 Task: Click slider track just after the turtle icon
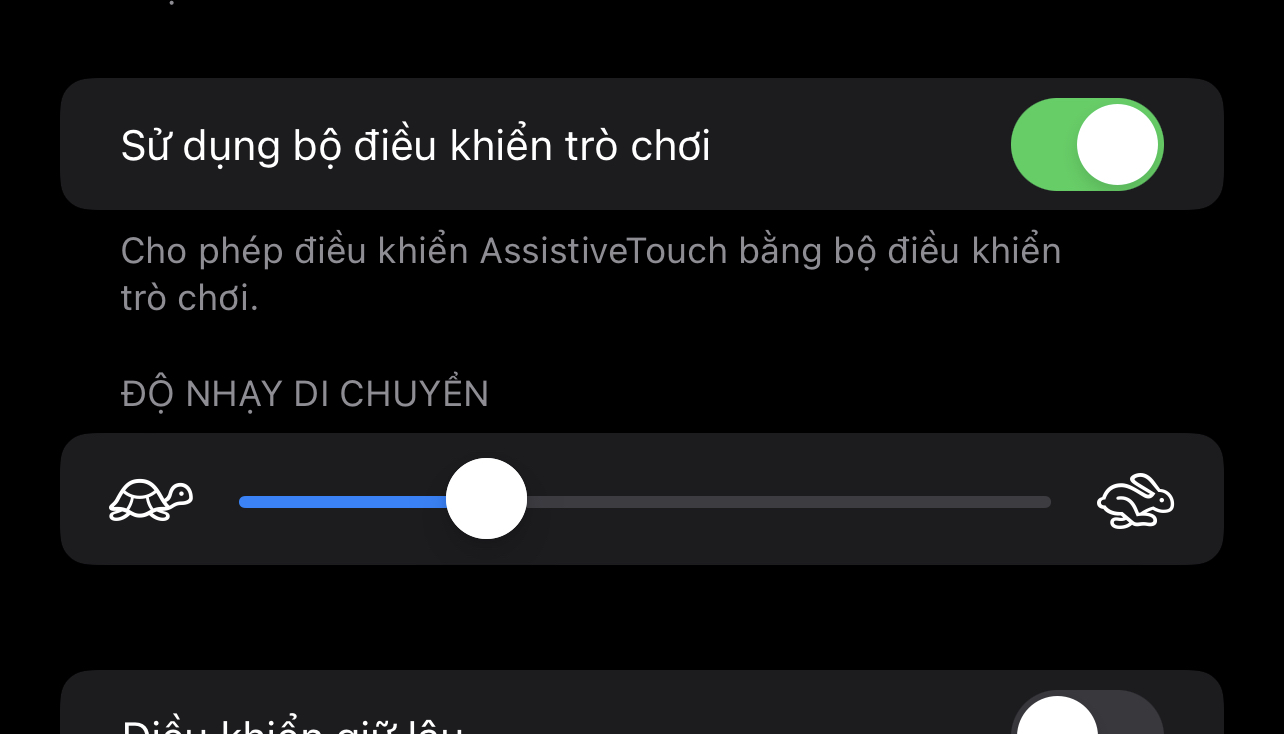(255, 501)
